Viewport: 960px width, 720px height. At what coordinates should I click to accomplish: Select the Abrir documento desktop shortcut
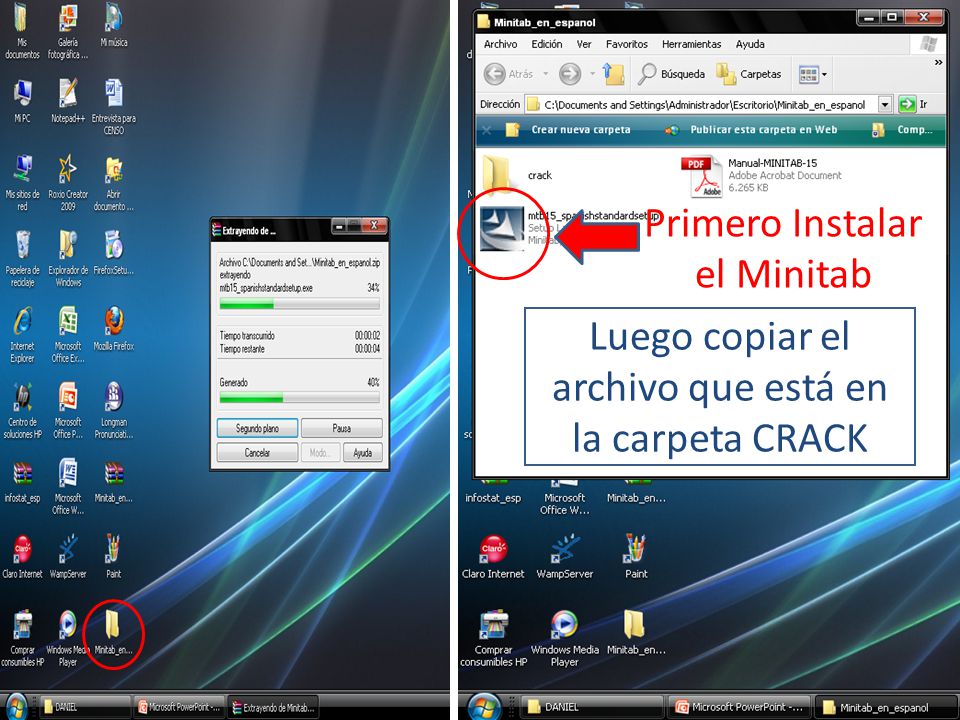pos(114,183)
